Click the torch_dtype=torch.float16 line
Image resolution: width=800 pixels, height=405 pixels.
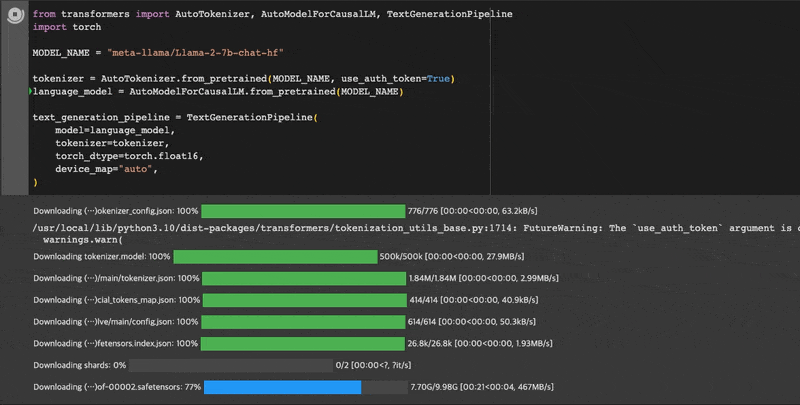tap(130, 156)
